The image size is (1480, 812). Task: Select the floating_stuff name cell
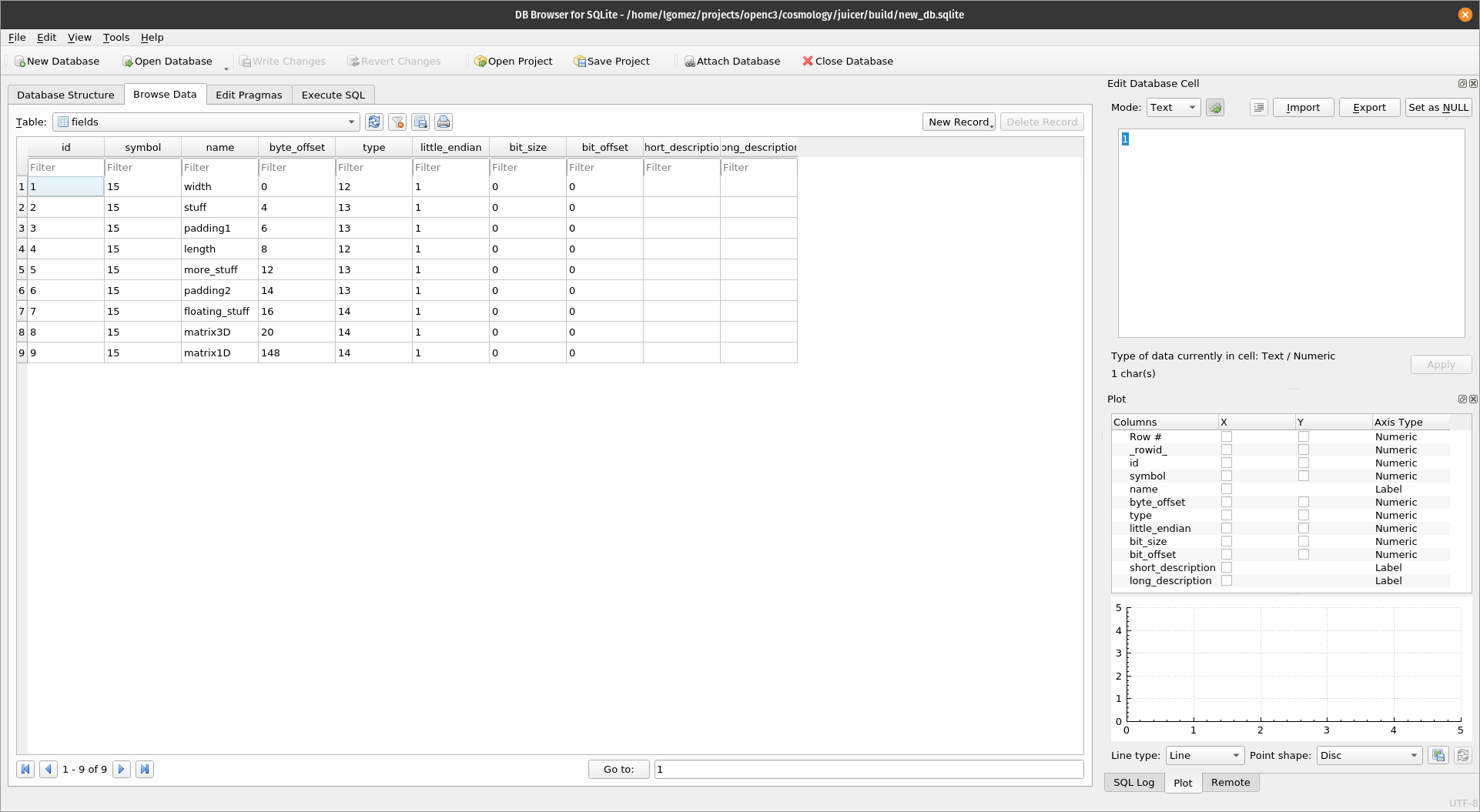219,312
